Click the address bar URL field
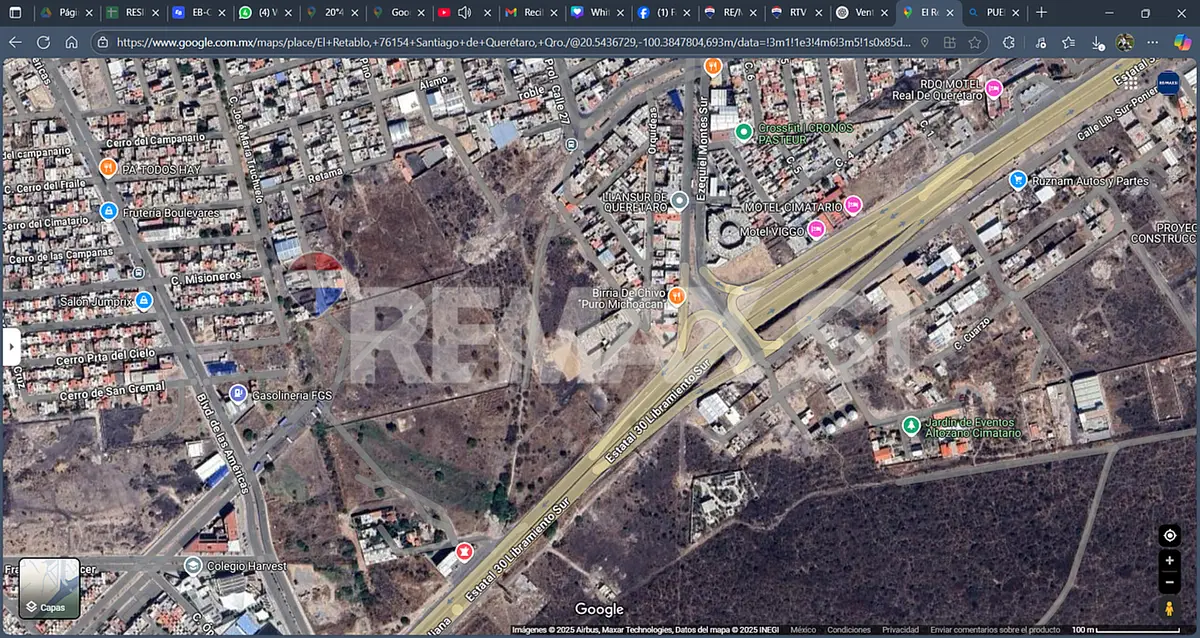Viewport: 1200px width, 638px height. point(512,43)
